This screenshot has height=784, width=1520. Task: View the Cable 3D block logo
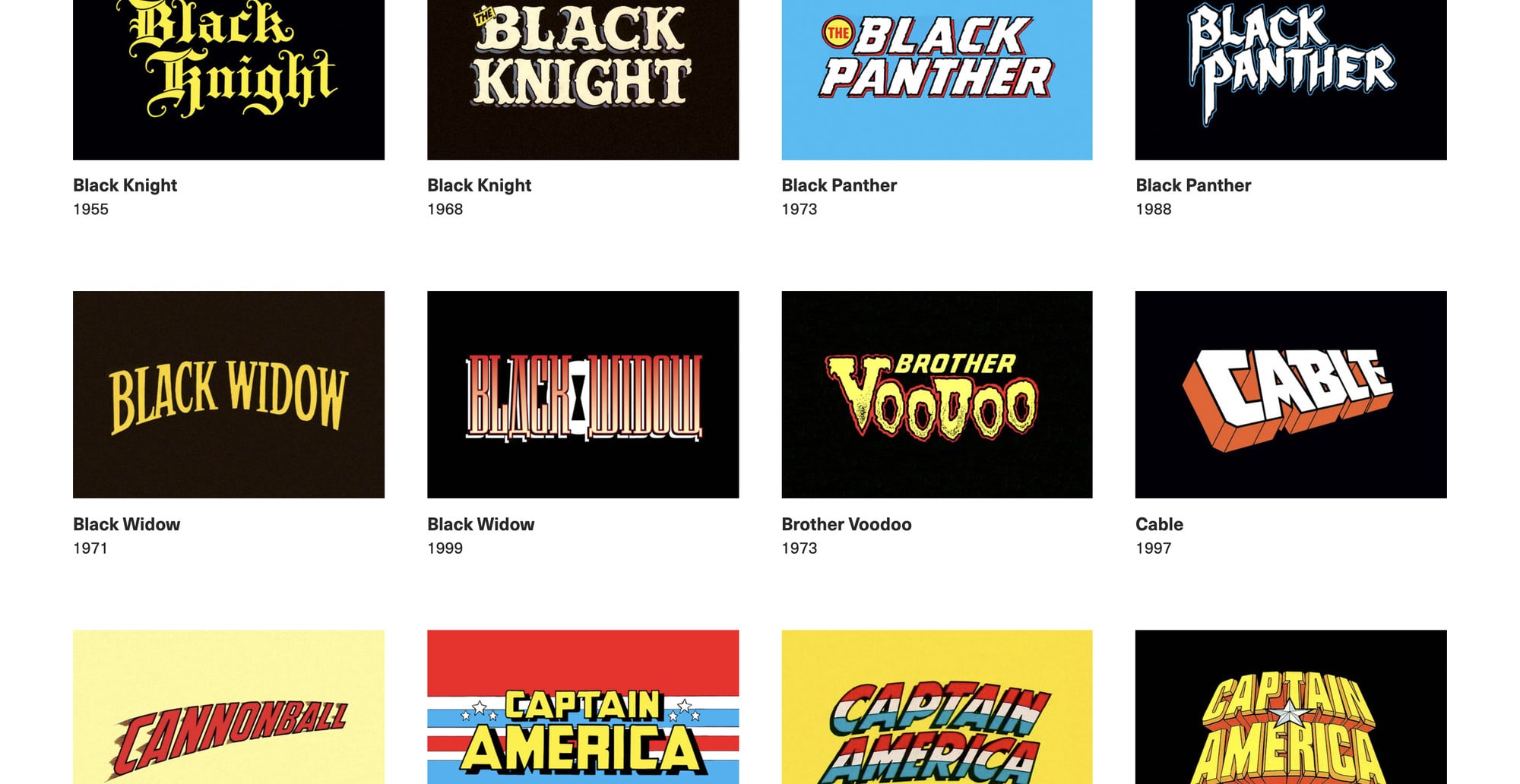1291,394
